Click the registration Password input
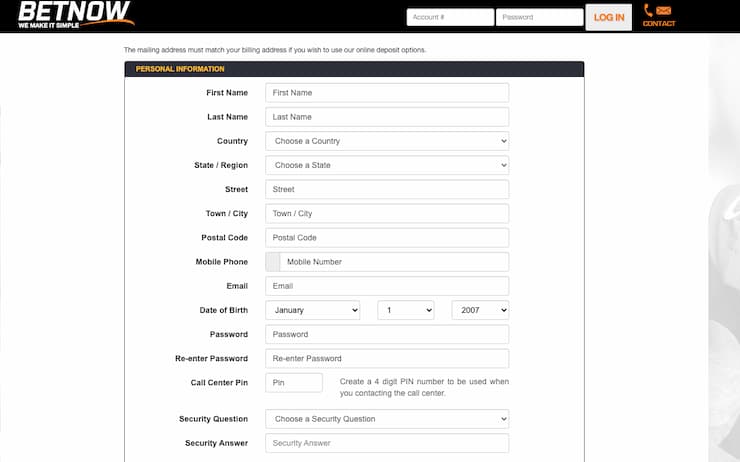 (387, 334)
